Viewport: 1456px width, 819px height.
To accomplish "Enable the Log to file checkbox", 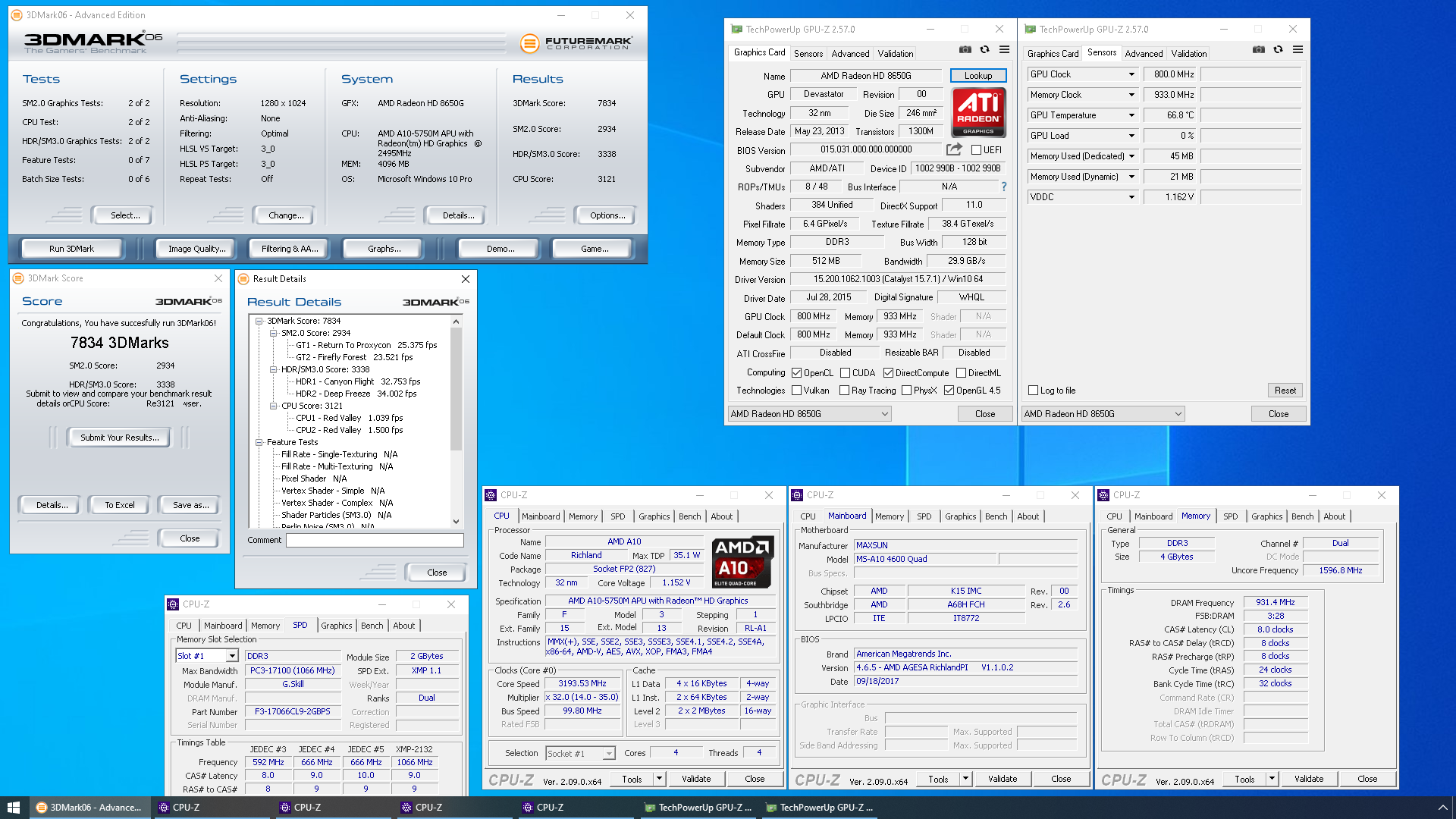I will tap(1033, 391).
